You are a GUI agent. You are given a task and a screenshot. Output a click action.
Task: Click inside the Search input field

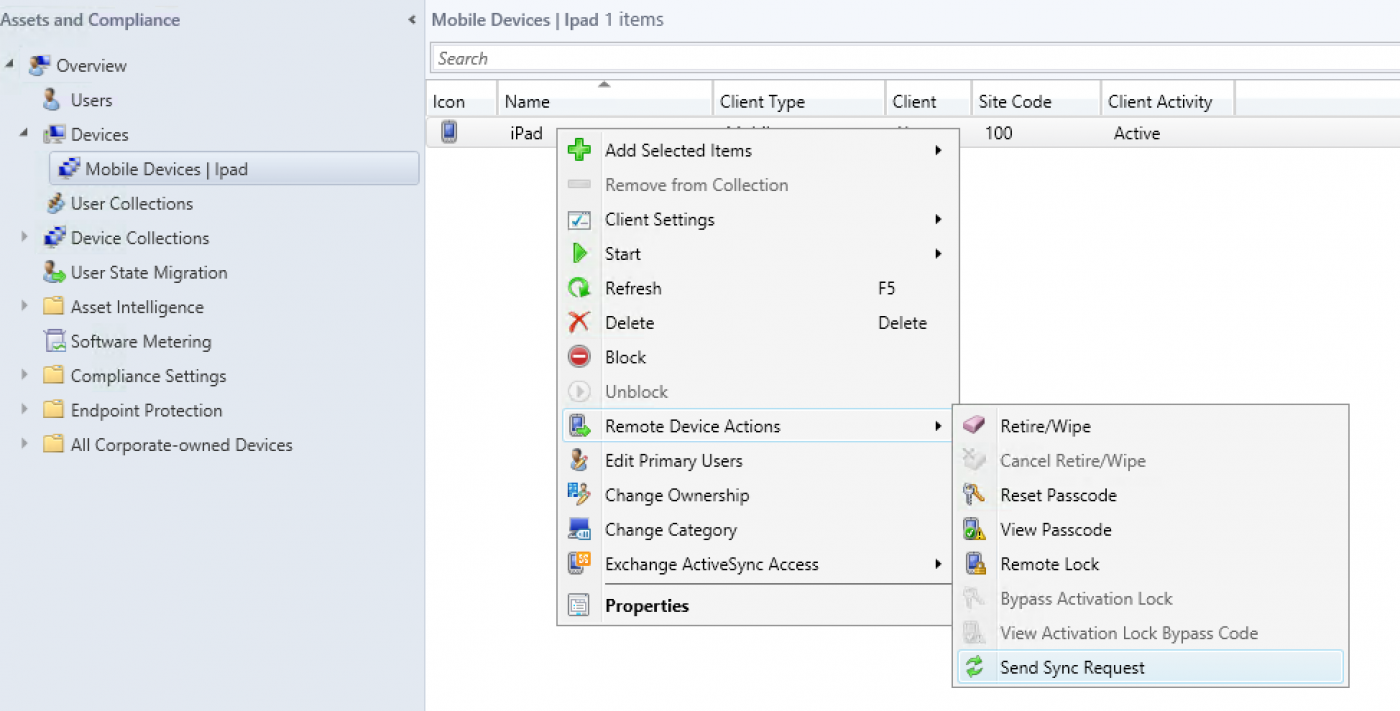(700, 57)
